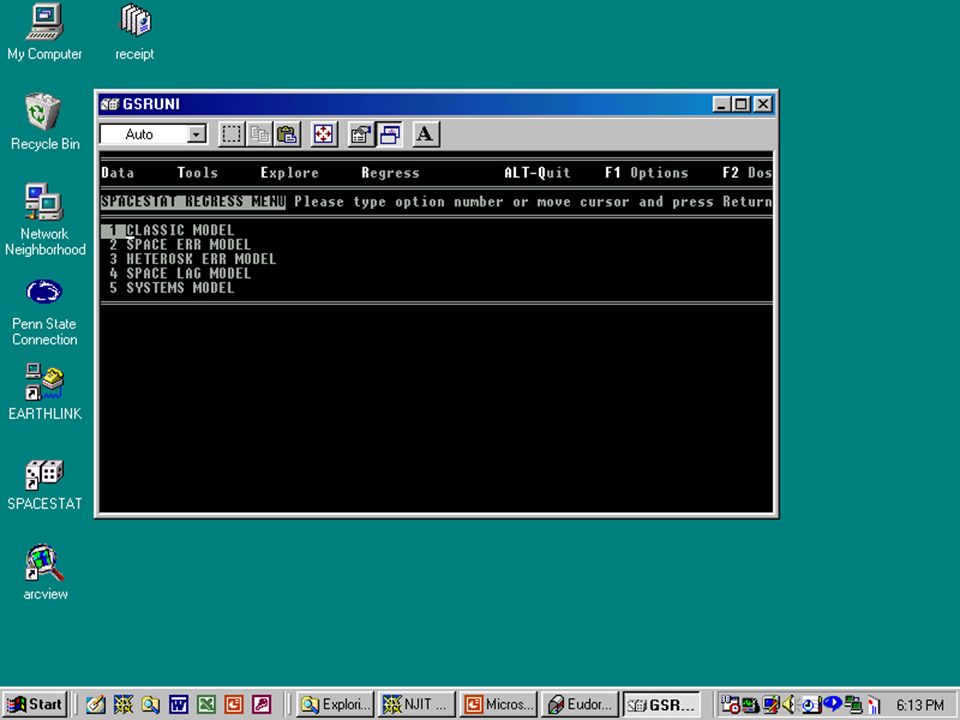Viewport: 960px width, 720px height.
Task: Select the receipt desktop icon
Action: click(x=135, y=32)
